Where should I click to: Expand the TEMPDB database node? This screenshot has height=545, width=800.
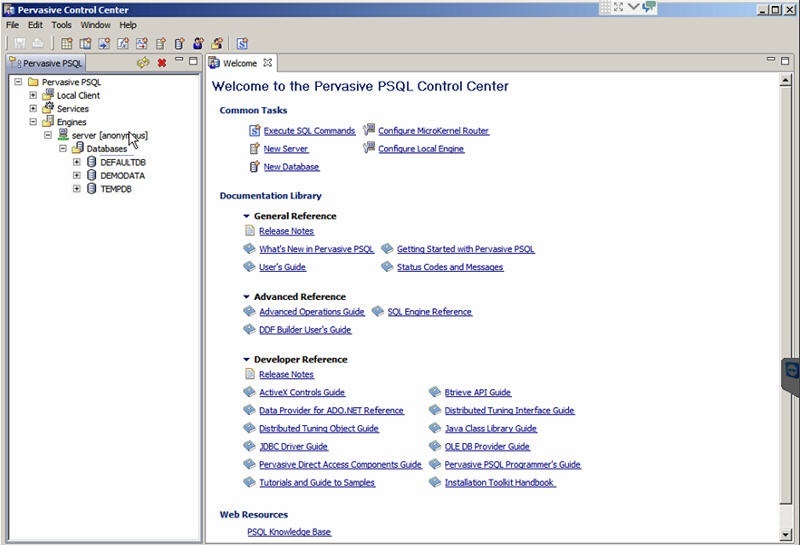(x=77, y=188)
